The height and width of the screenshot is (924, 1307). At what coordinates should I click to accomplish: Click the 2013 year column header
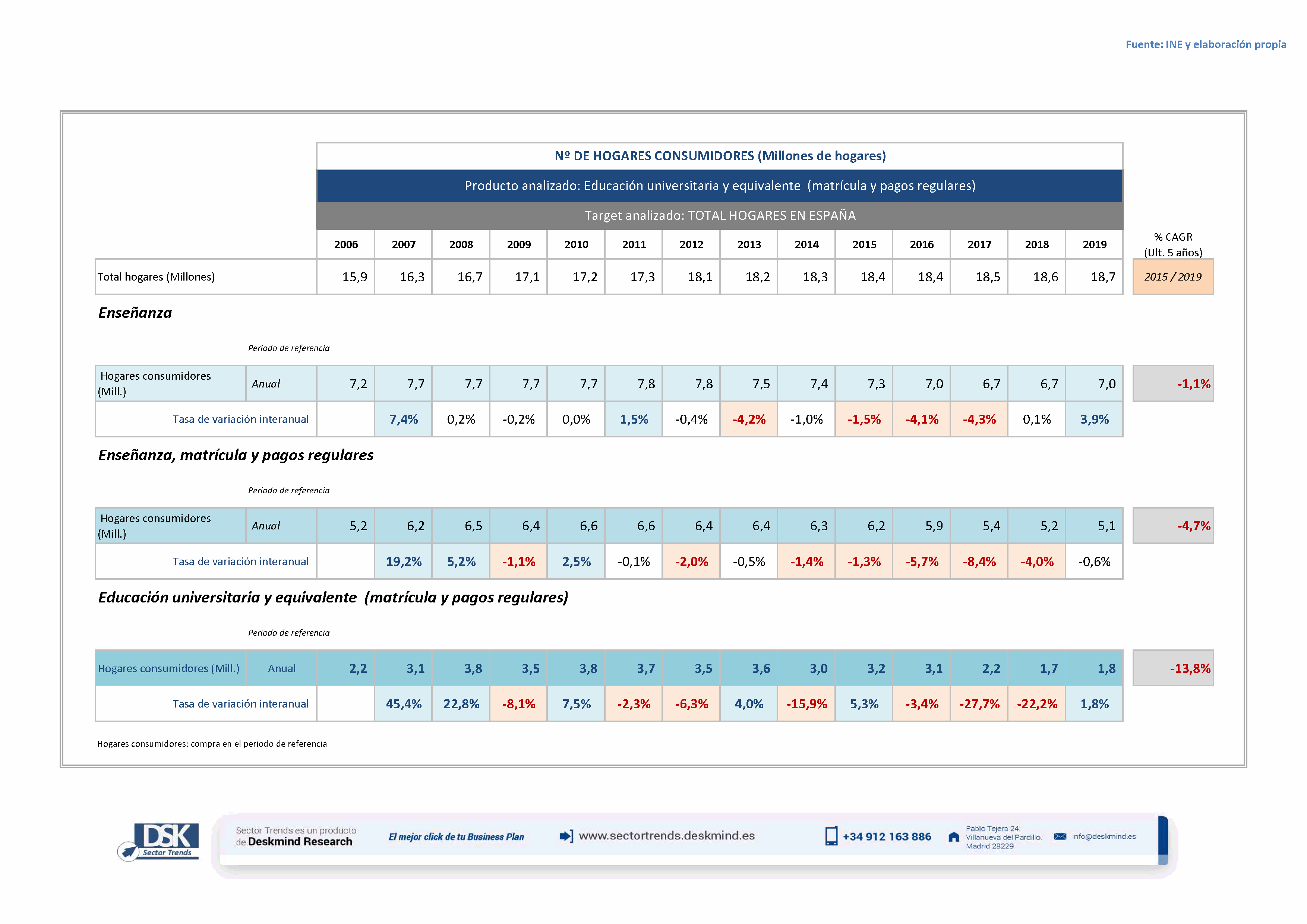749,245
